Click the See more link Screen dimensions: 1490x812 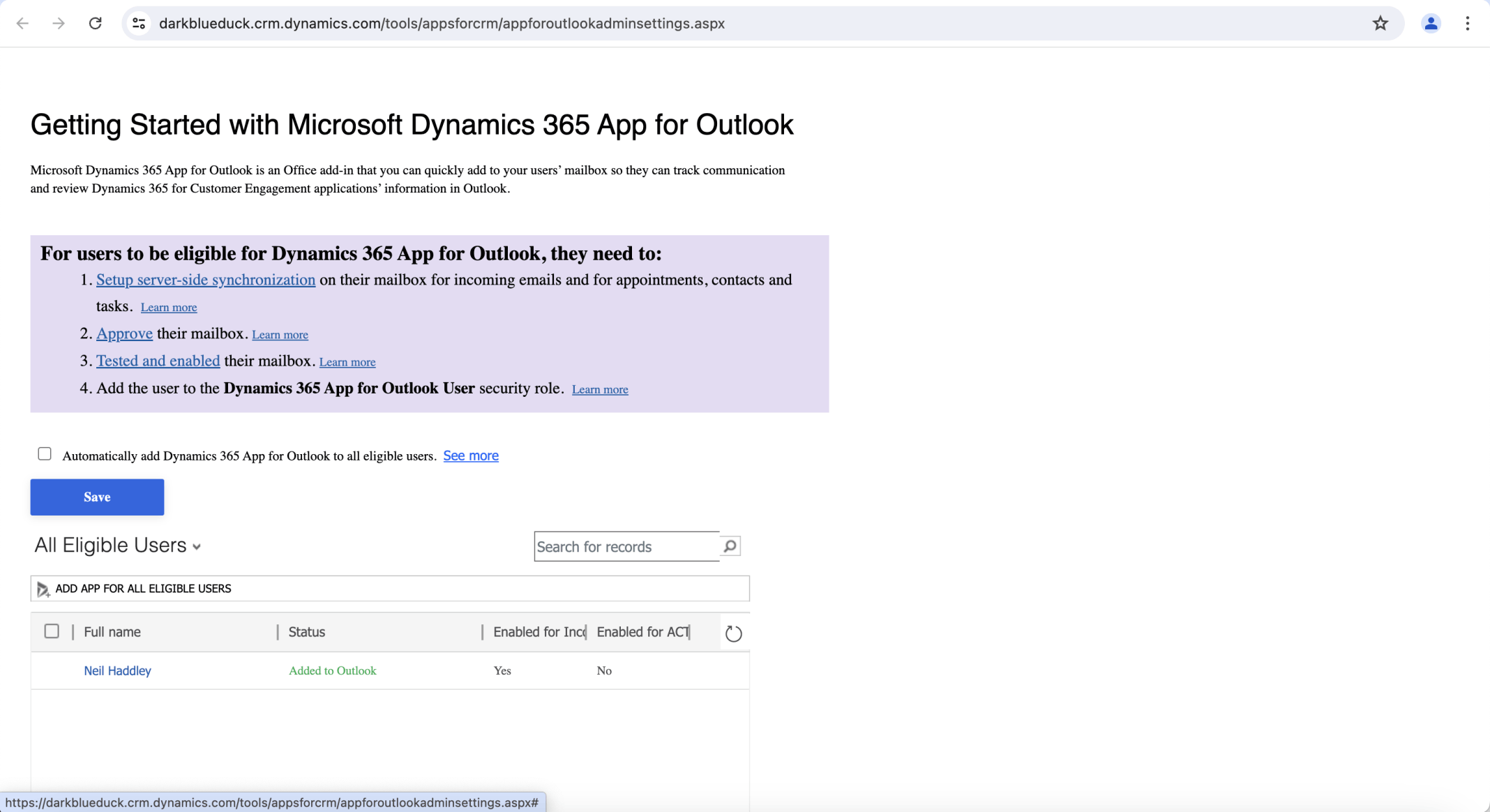click(470, 456)
